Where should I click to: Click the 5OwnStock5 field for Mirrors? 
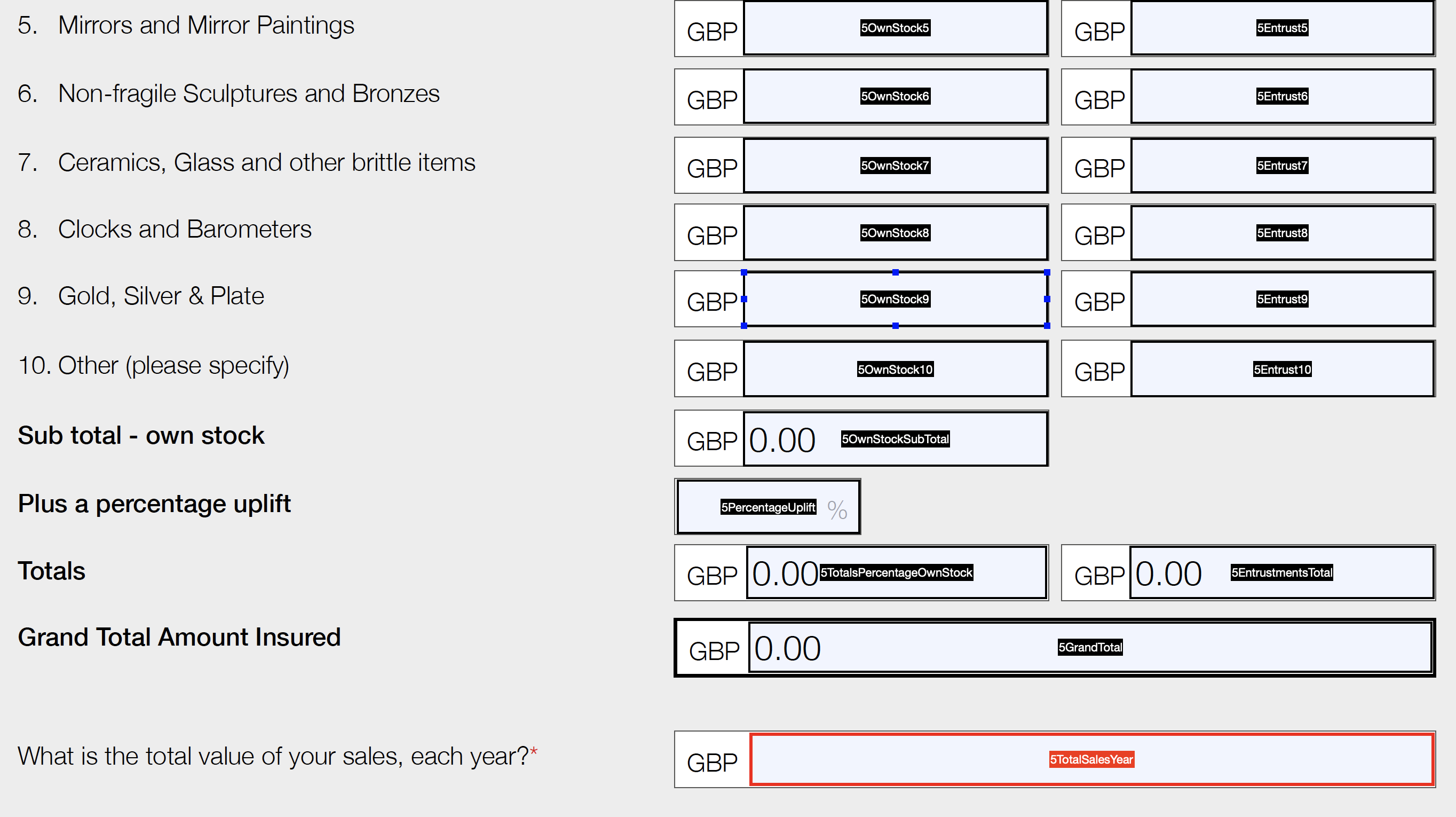[895, 28]
